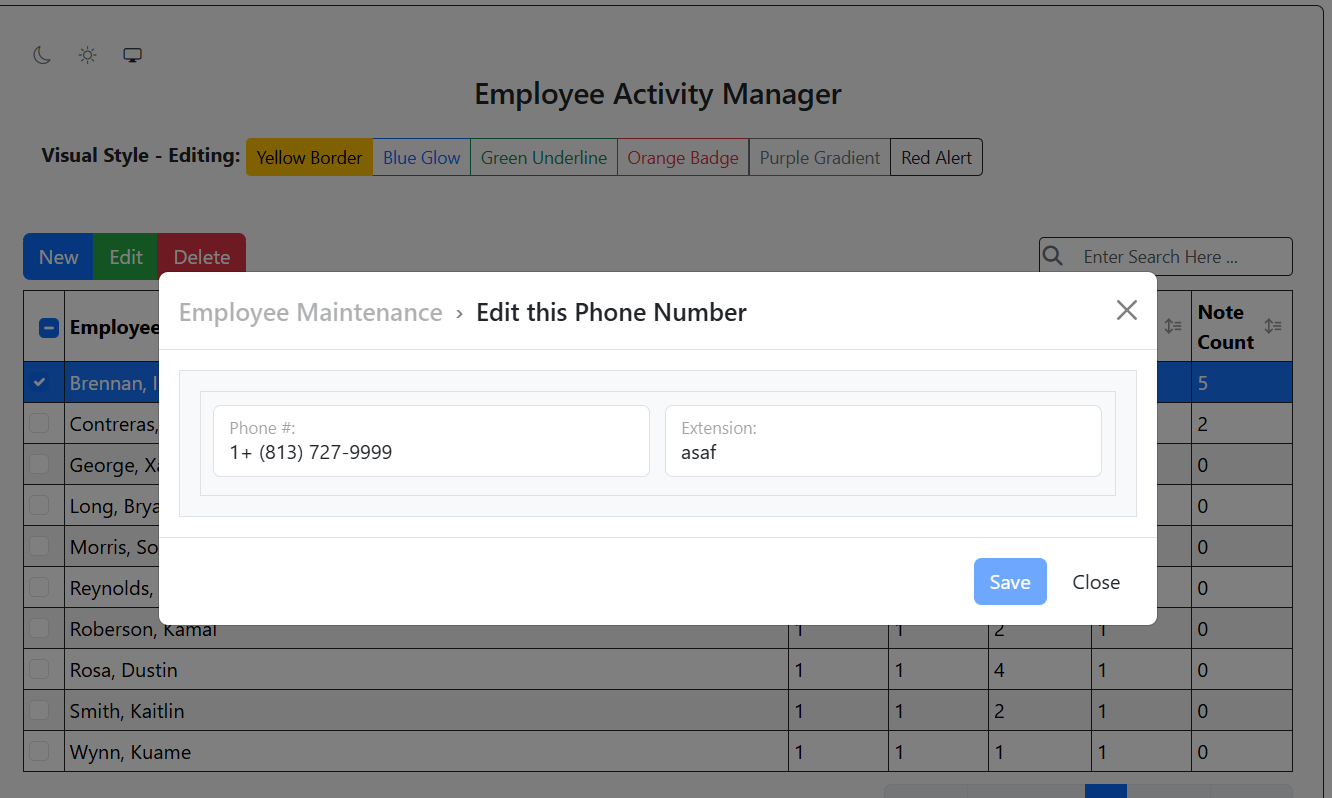The image size is (1332, 798).
Task: Switch to dark mode moon icon
Action: pos(42,55)
